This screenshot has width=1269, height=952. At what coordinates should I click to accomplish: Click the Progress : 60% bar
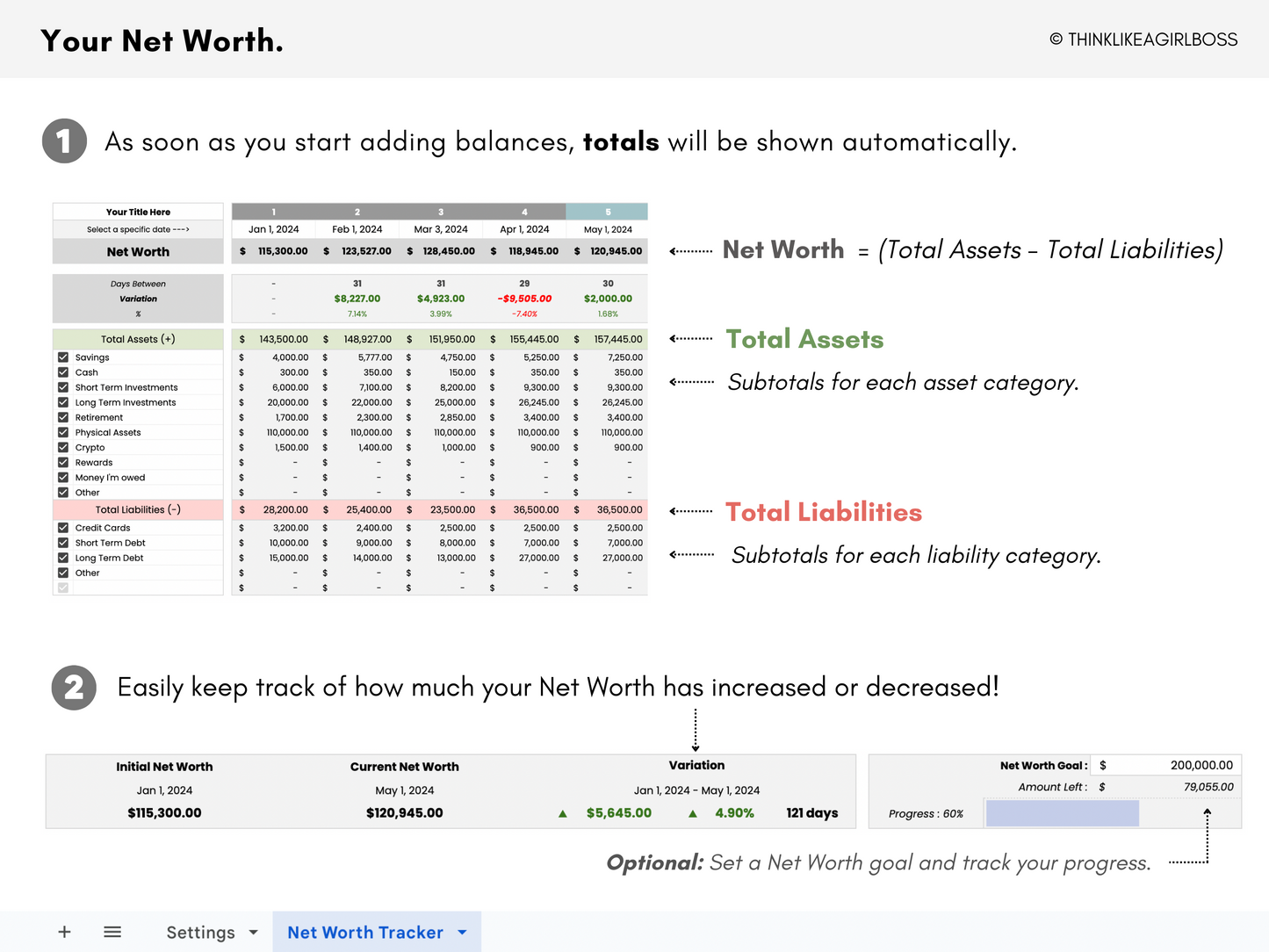click(1062, 813)
